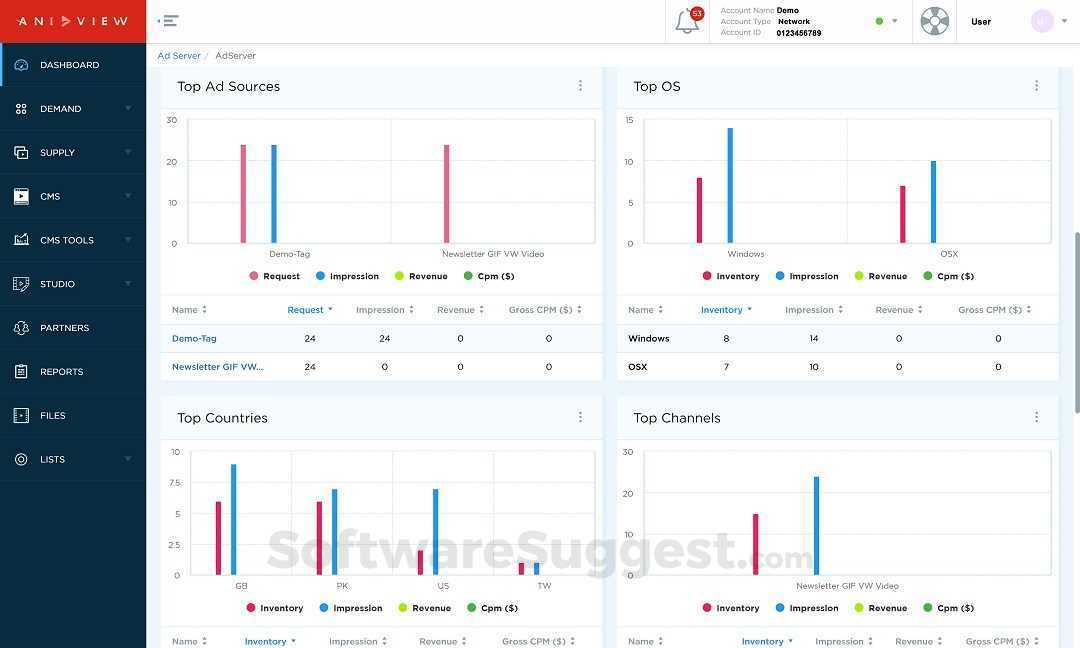Toggle the Impression series in the Top OS legend
The image size is (1080, 648).
point(807,276)
